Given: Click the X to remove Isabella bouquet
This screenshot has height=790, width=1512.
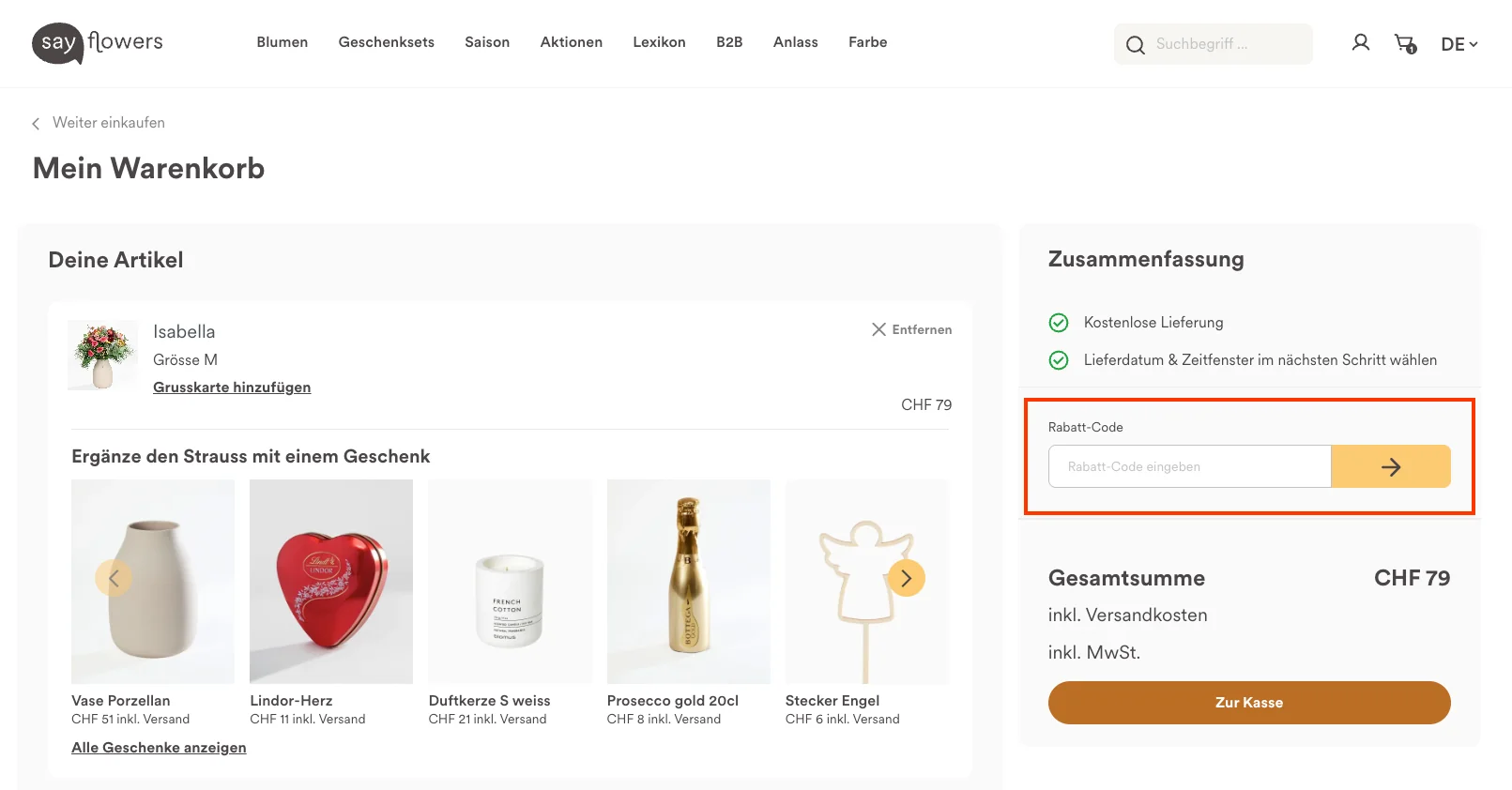Looking at the screenshot, I should [x=879, y=329].
